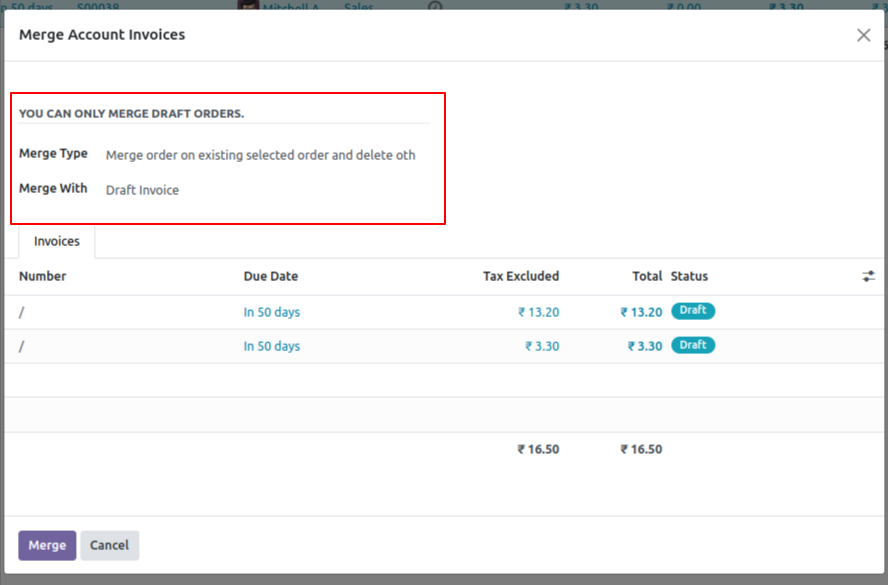Image resolution: width=888 pixels, height=585 pixels.
Task: Switch to the Invoices tab
Action: coord(55,241)
